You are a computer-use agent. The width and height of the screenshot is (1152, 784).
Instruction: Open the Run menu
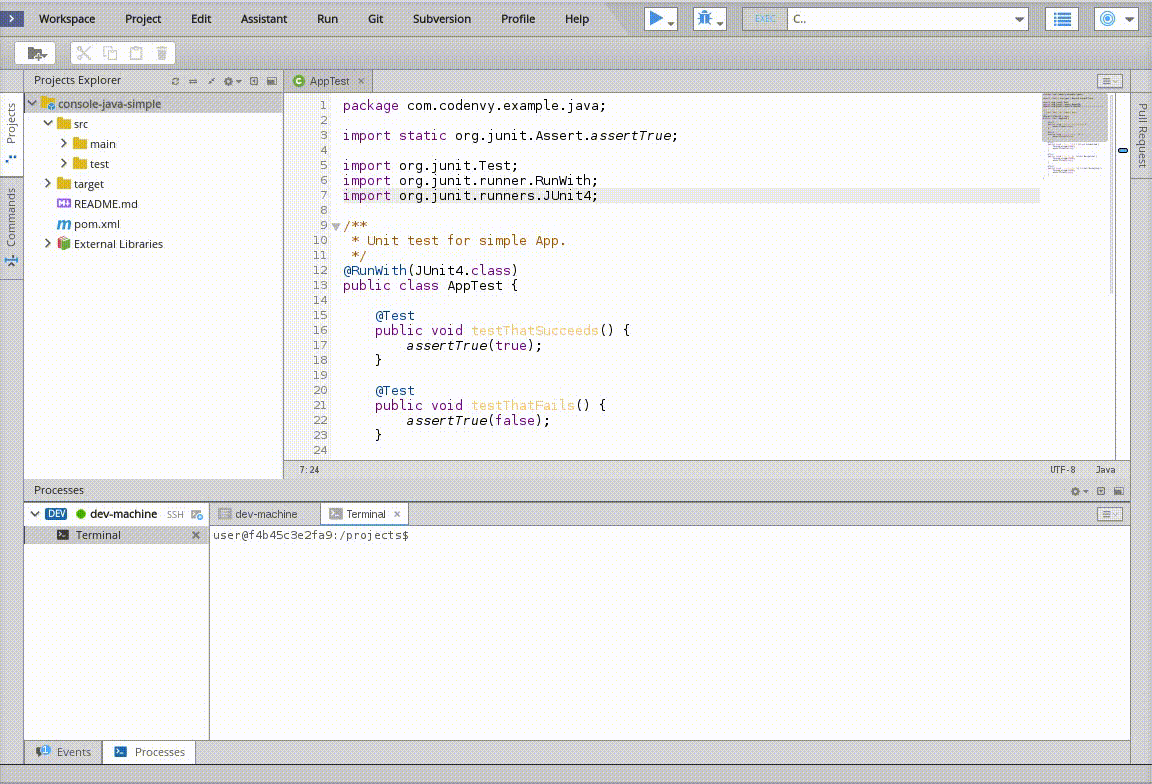tap(328, 19)
